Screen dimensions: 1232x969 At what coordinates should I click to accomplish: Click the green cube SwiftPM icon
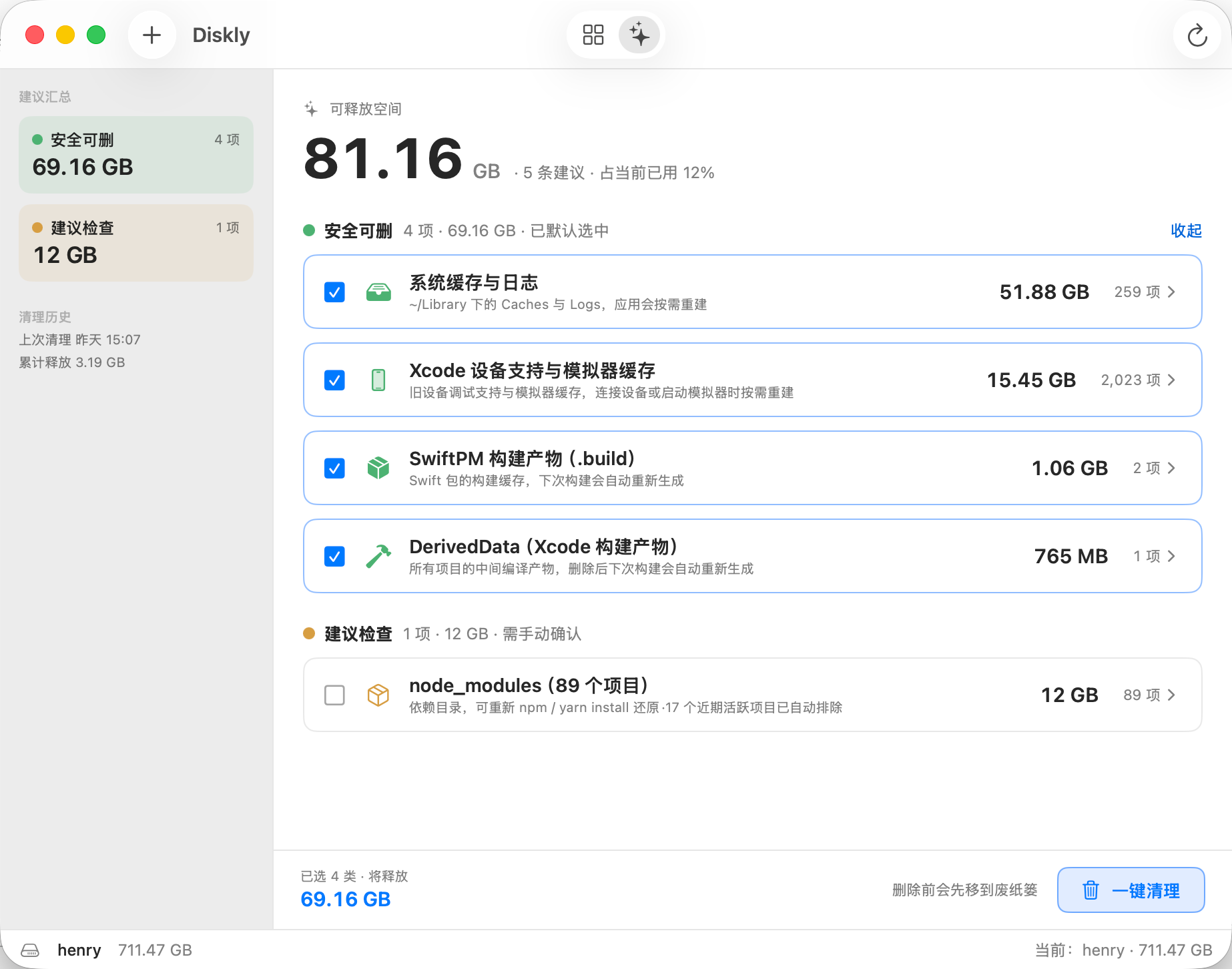[378, 468]
